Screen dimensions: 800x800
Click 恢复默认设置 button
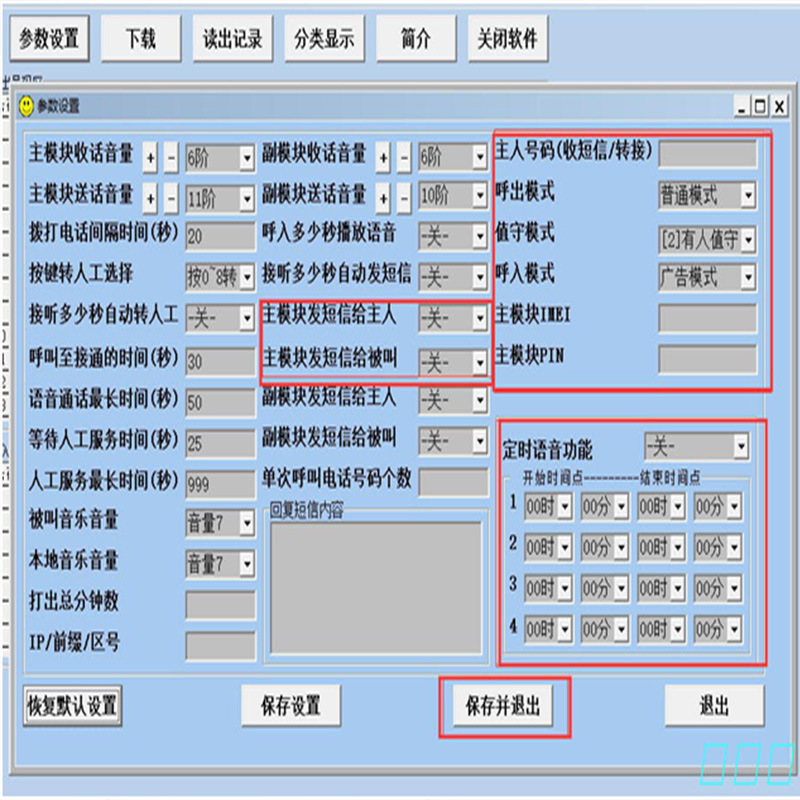coord(72,706)
